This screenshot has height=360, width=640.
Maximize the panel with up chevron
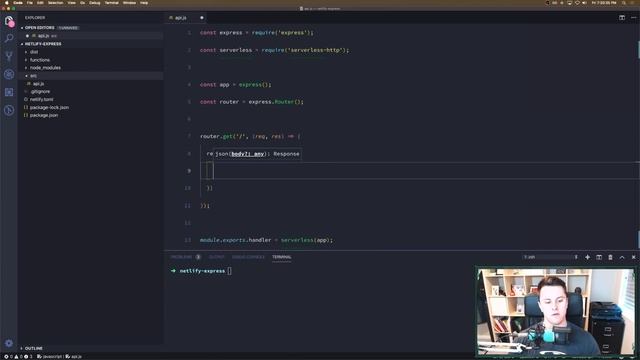[x=622, y=257]
